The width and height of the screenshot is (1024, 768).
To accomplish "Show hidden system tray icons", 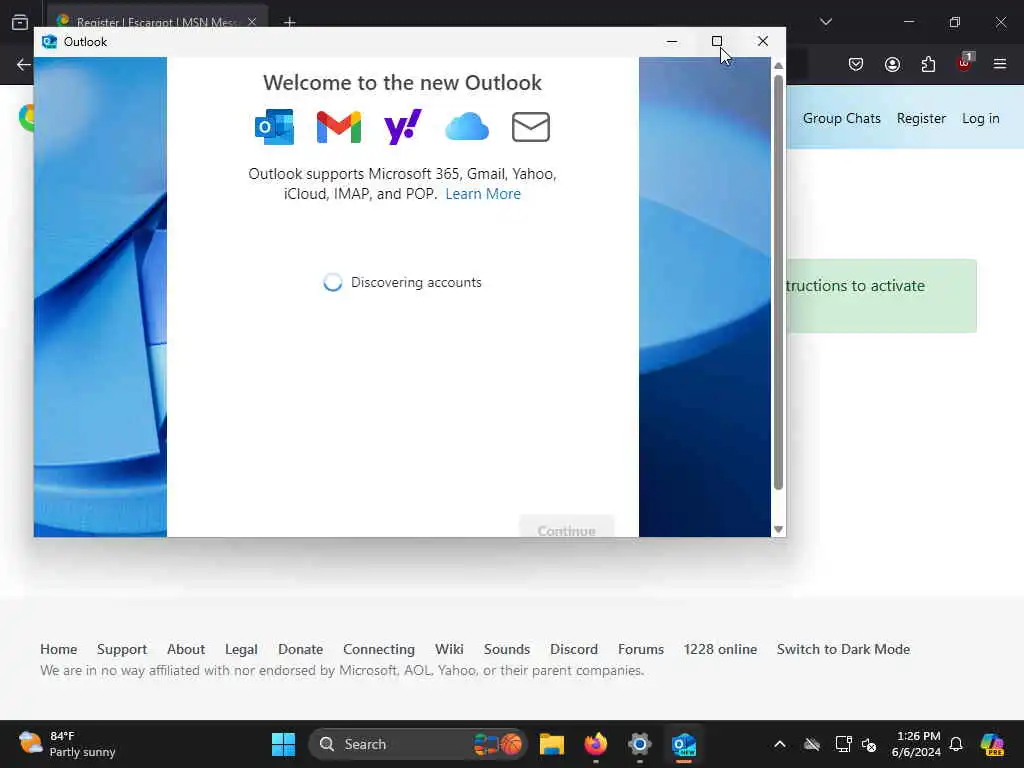I will pos(780,744).
